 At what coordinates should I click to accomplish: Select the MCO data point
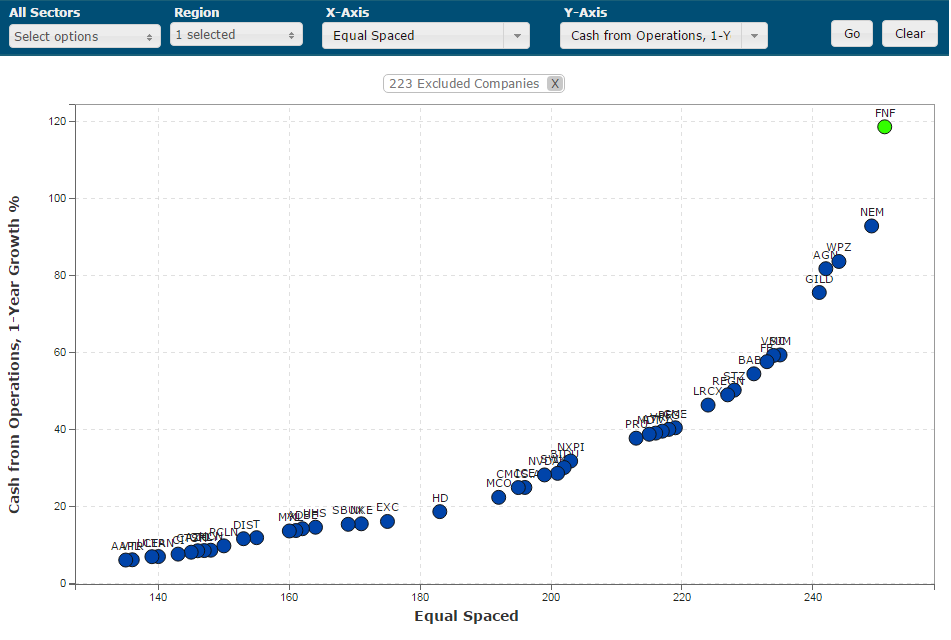499,497
